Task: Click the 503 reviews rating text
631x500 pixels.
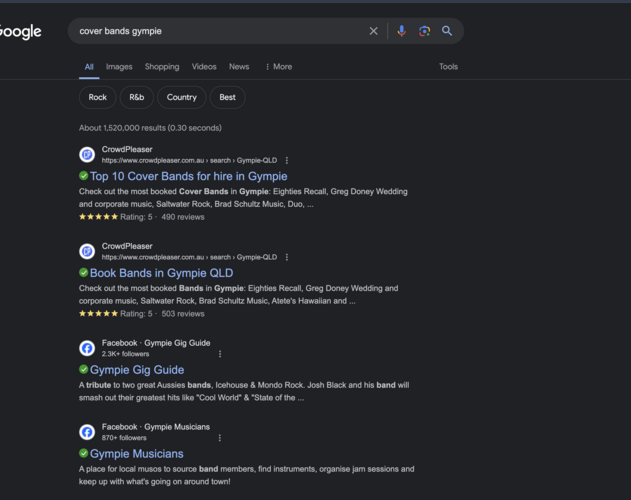Action: pyautogui.click(x=183, y=314)
